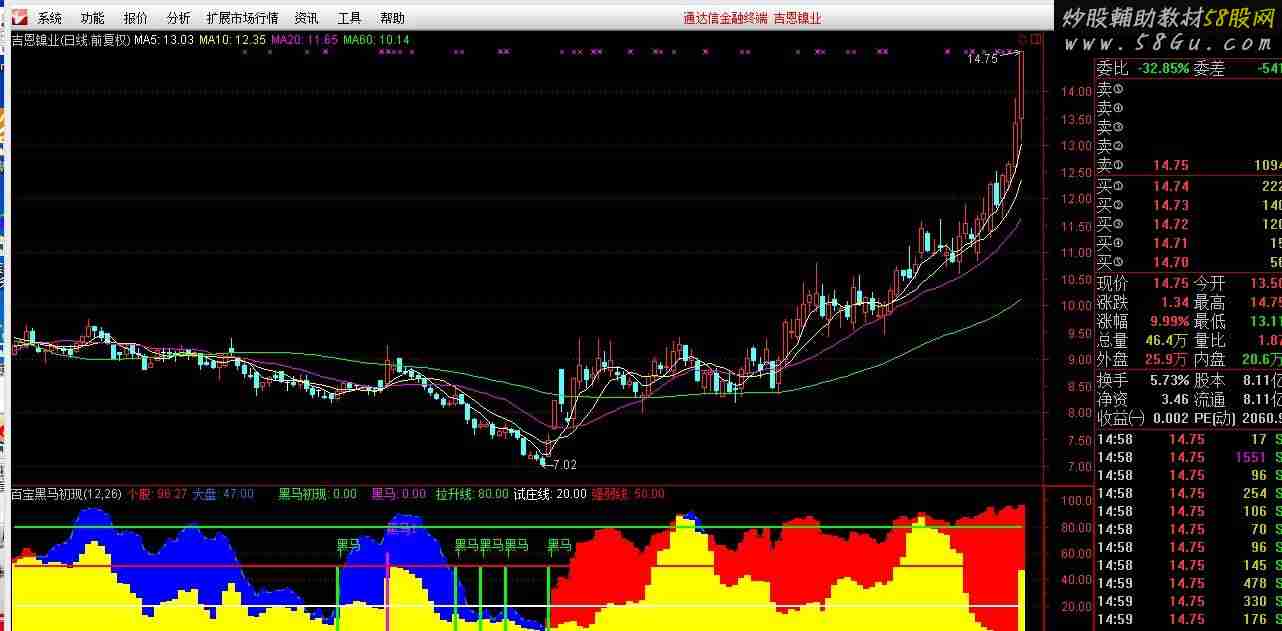Click the 现价 14.75 quote row
This screenshot has height=631, width=1282.
tap(1189, 283)
